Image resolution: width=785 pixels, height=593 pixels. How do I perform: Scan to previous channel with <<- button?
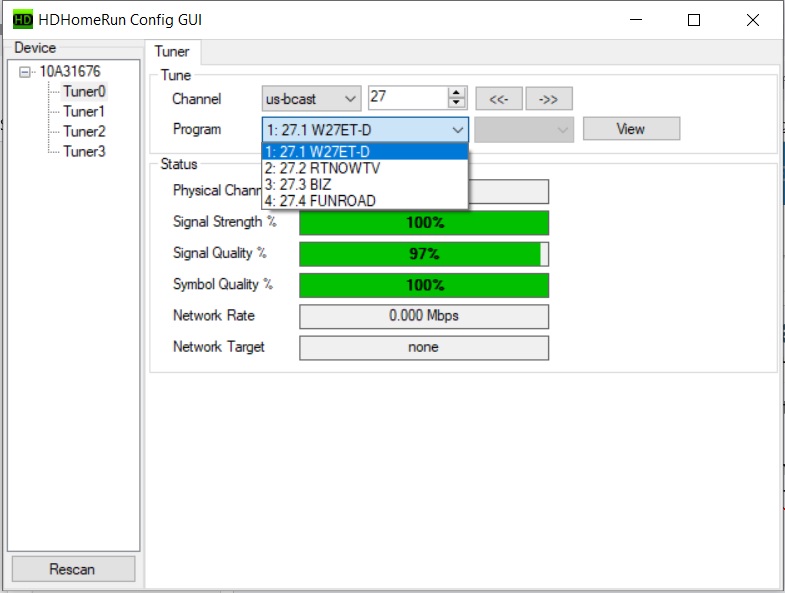point(499,99)
